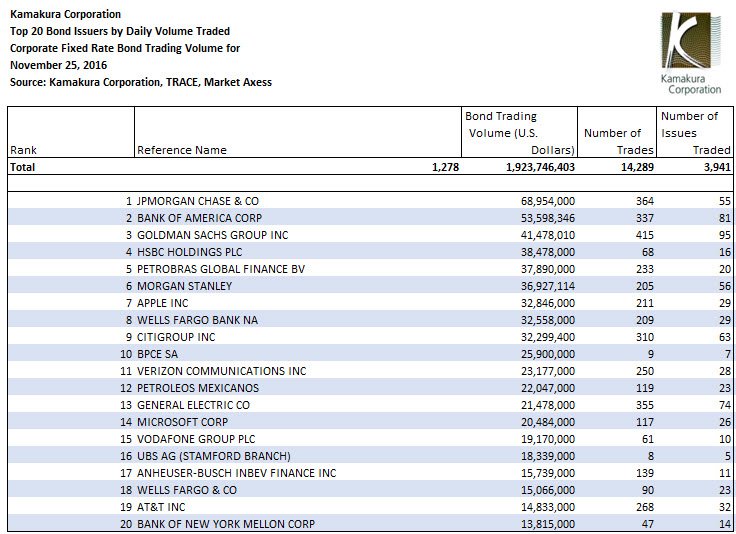Click total issues traded value 3,941
This screenshot has height=534, width=736.
tap(717, 167)
